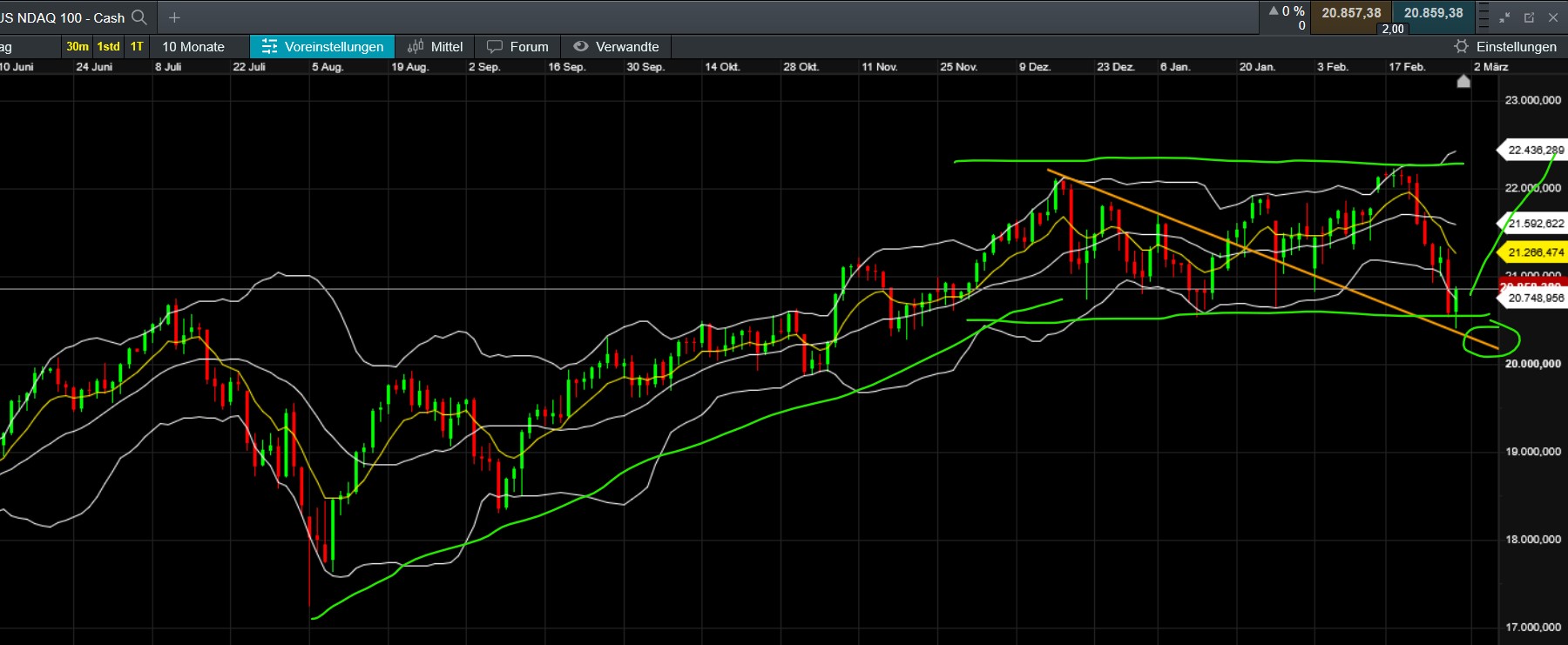Click the speech bubble Forum icon
The height and width of the screenshot is (645, 1568).
(495, 47)
